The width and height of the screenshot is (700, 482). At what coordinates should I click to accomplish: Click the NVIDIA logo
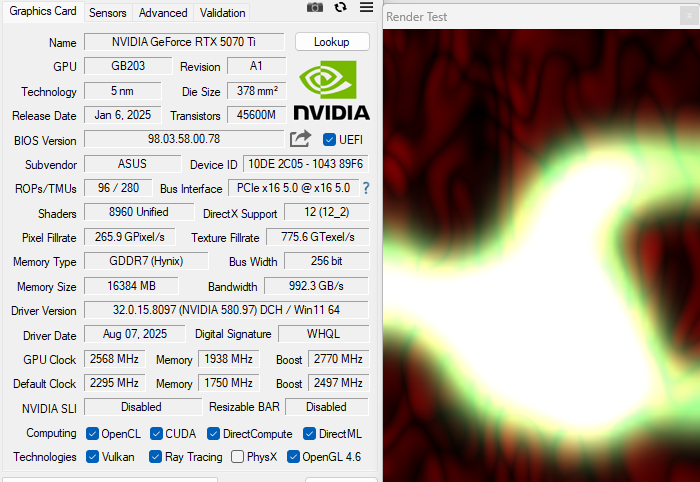pyautogui.click(x=332, y=91)
